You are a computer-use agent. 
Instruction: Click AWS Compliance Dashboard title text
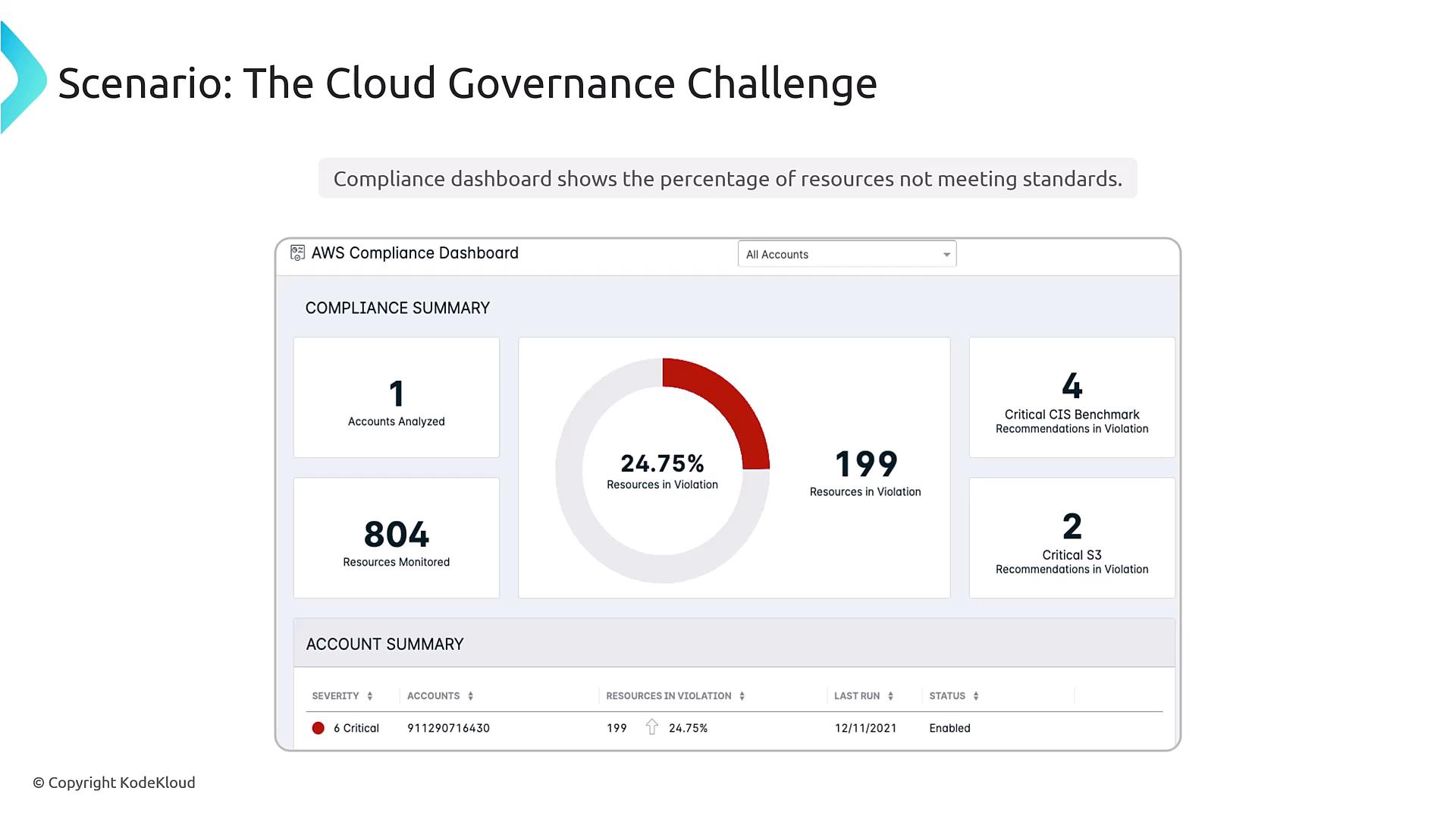point(415,253)
